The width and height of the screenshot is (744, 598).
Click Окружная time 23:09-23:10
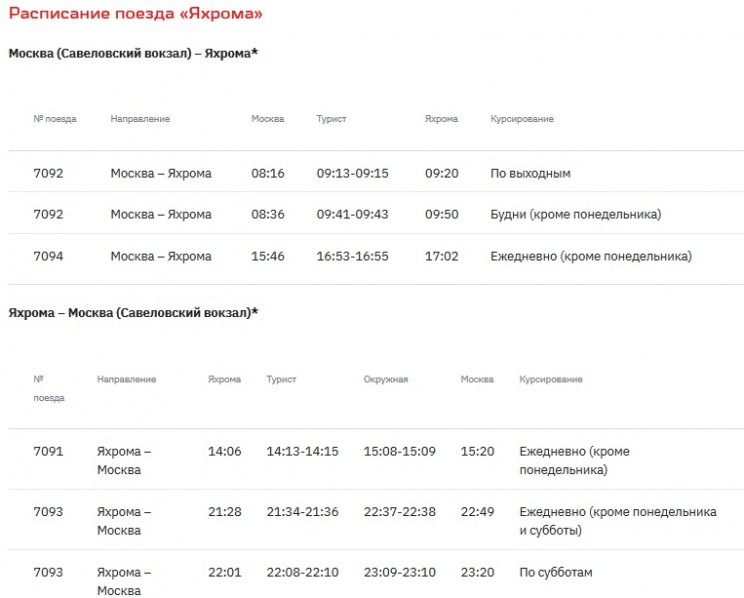(x=400, y=572)
